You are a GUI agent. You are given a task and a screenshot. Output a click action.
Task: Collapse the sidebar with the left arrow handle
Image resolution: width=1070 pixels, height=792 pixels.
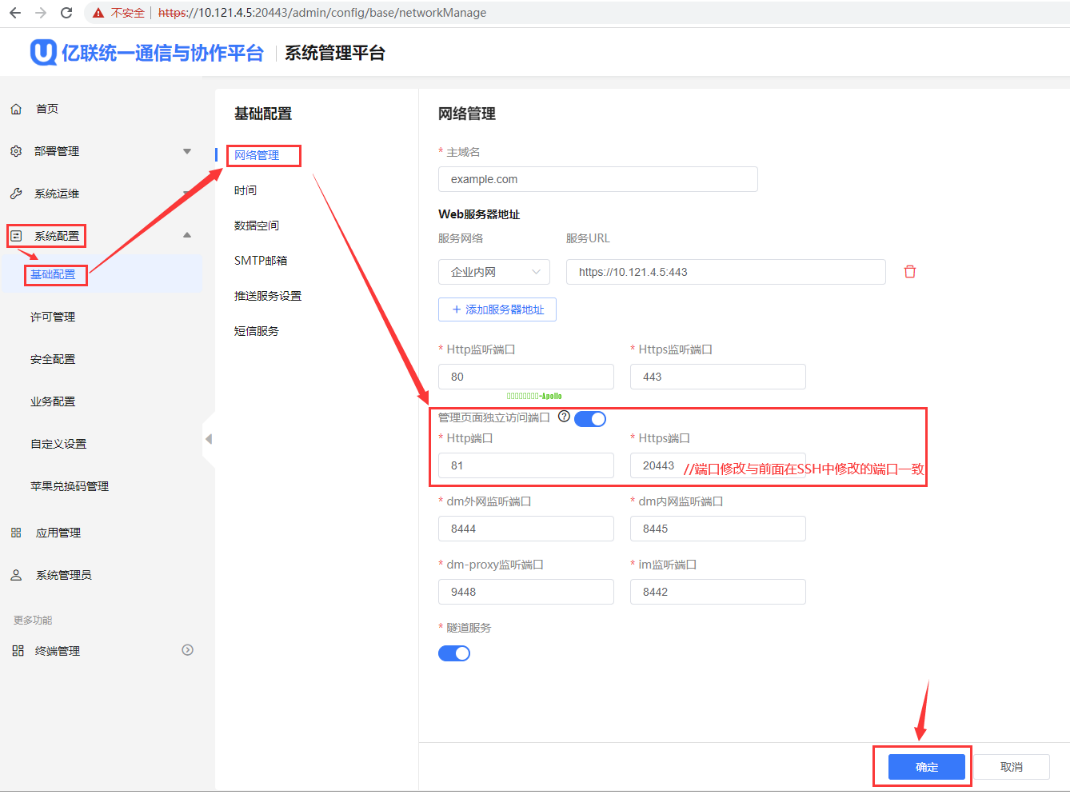(x=208, y=439)
